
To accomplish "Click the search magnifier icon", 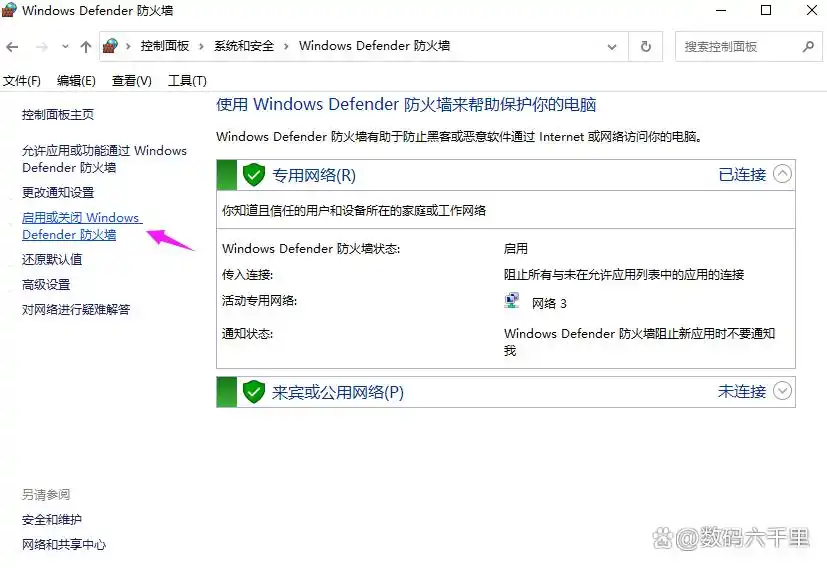I will tap(808, 46).
